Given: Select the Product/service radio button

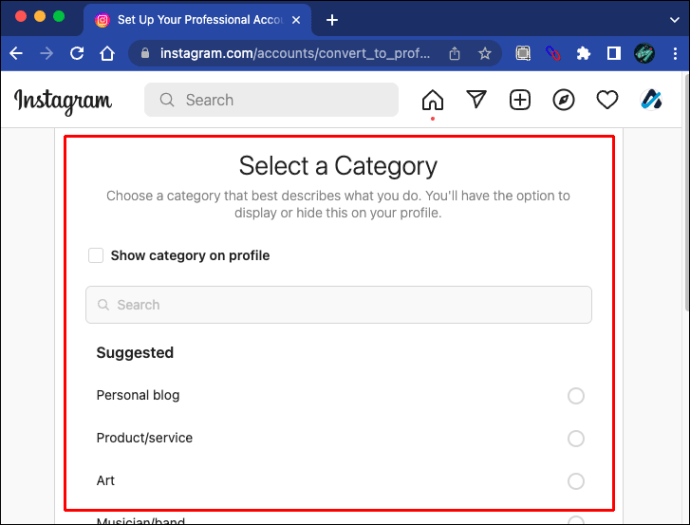Looking at the screenshot, I should coord(576,439).
